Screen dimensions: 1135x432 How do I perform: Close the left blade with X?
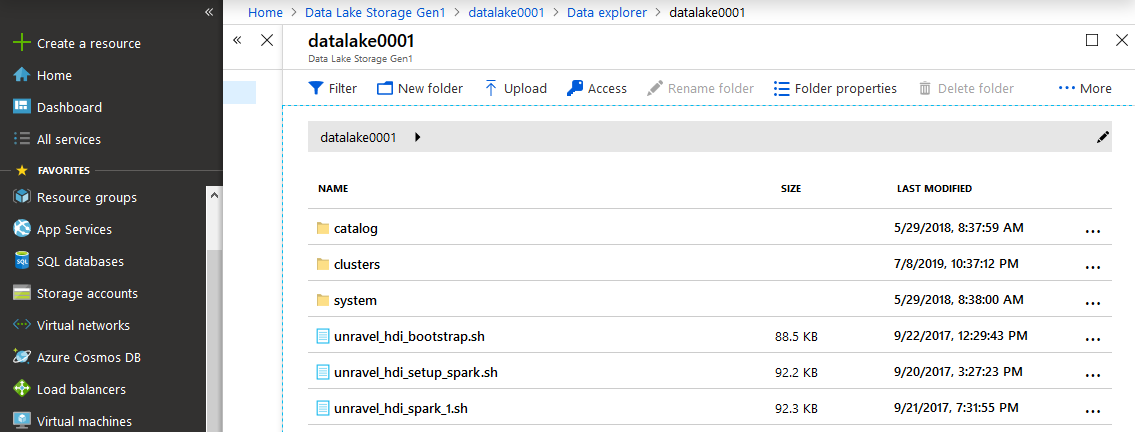[x=266, y=41]
